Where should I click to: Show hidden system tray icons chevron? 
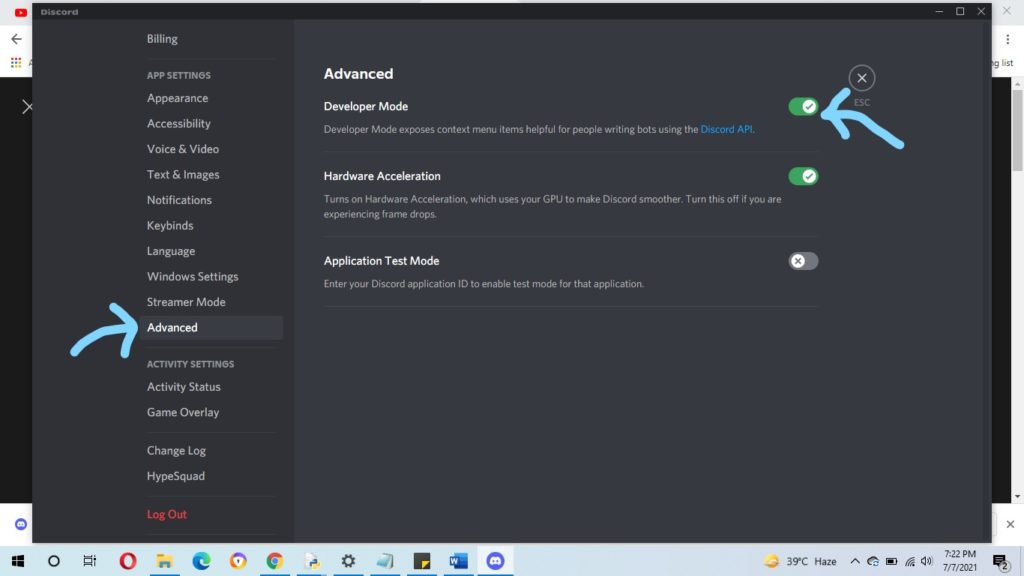(x=854, y=561)
